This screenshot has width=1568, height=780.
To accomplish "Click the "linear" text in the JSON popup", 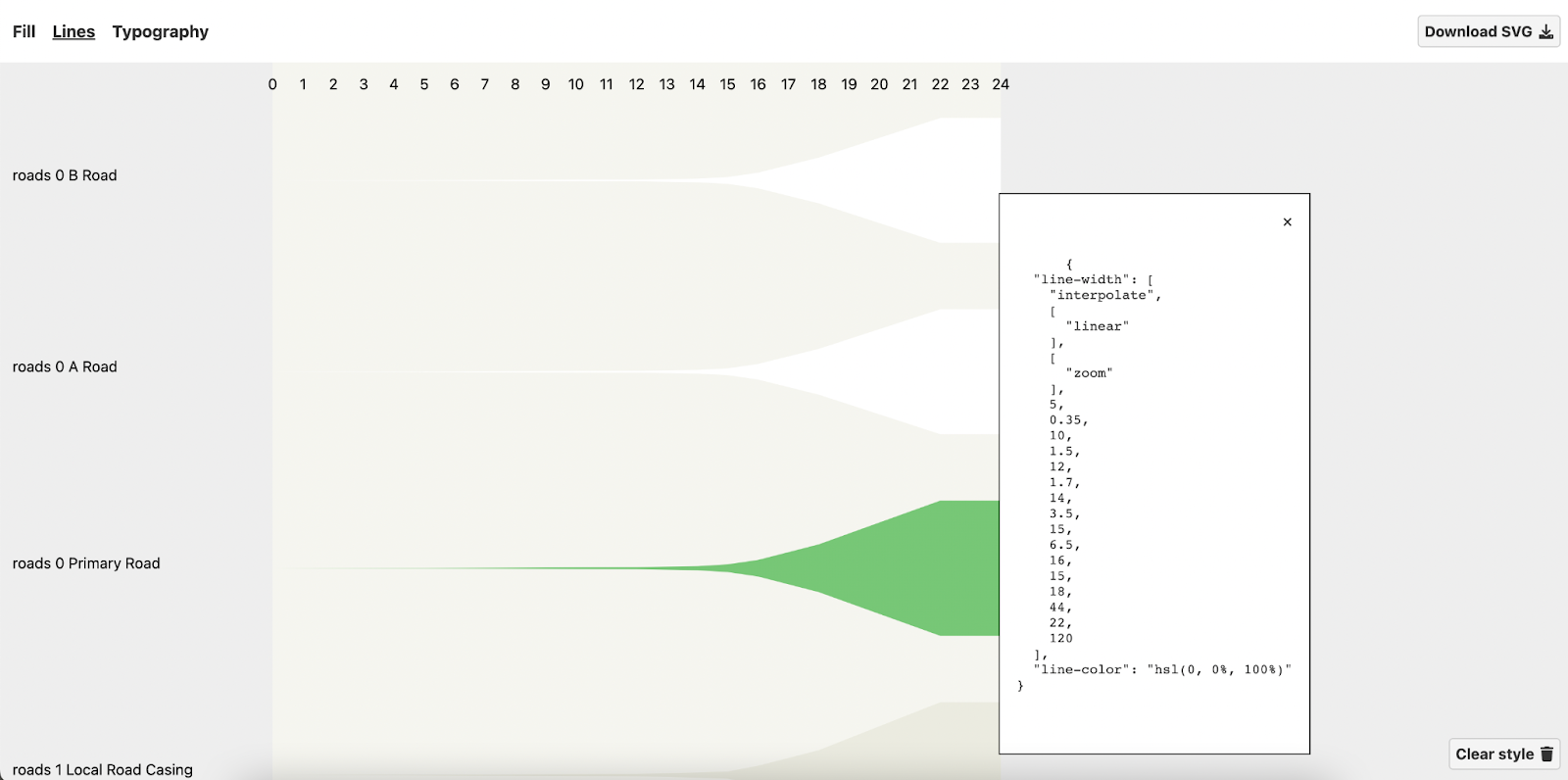I will (1098, 326).
